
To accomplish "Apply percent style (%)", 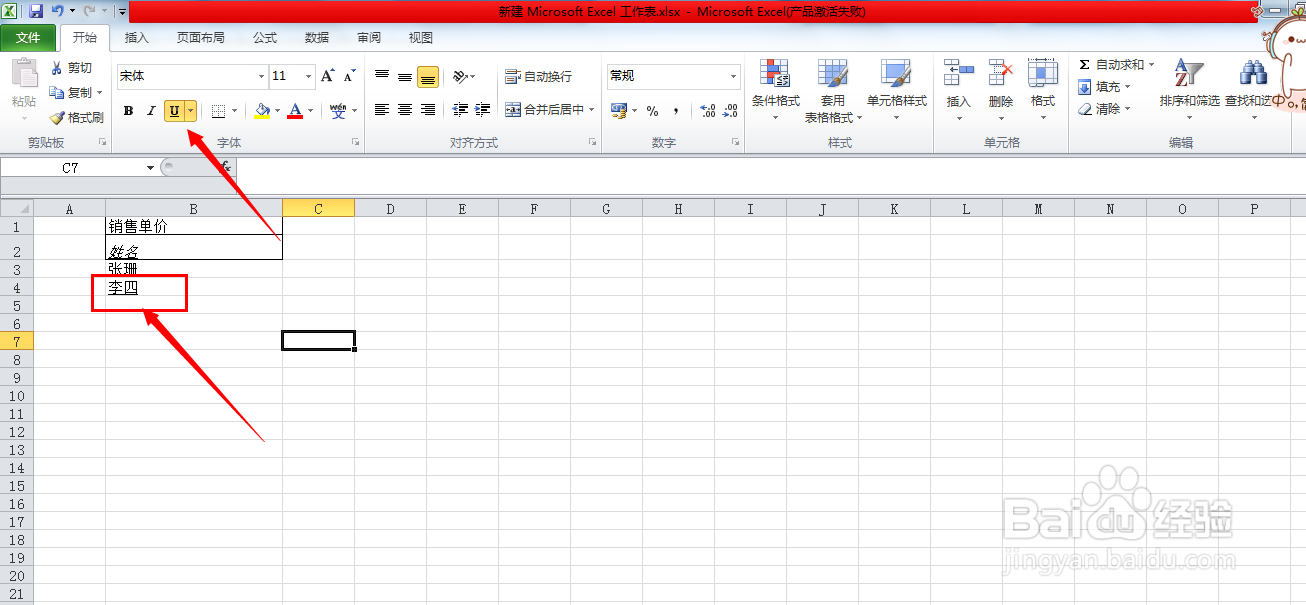I will [652, 110].
